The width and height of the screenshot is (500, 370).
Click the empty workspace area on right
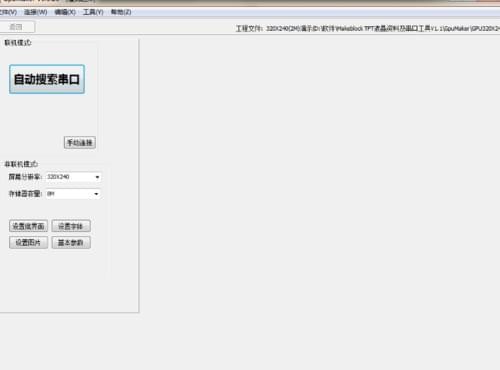tap(319, 200)
